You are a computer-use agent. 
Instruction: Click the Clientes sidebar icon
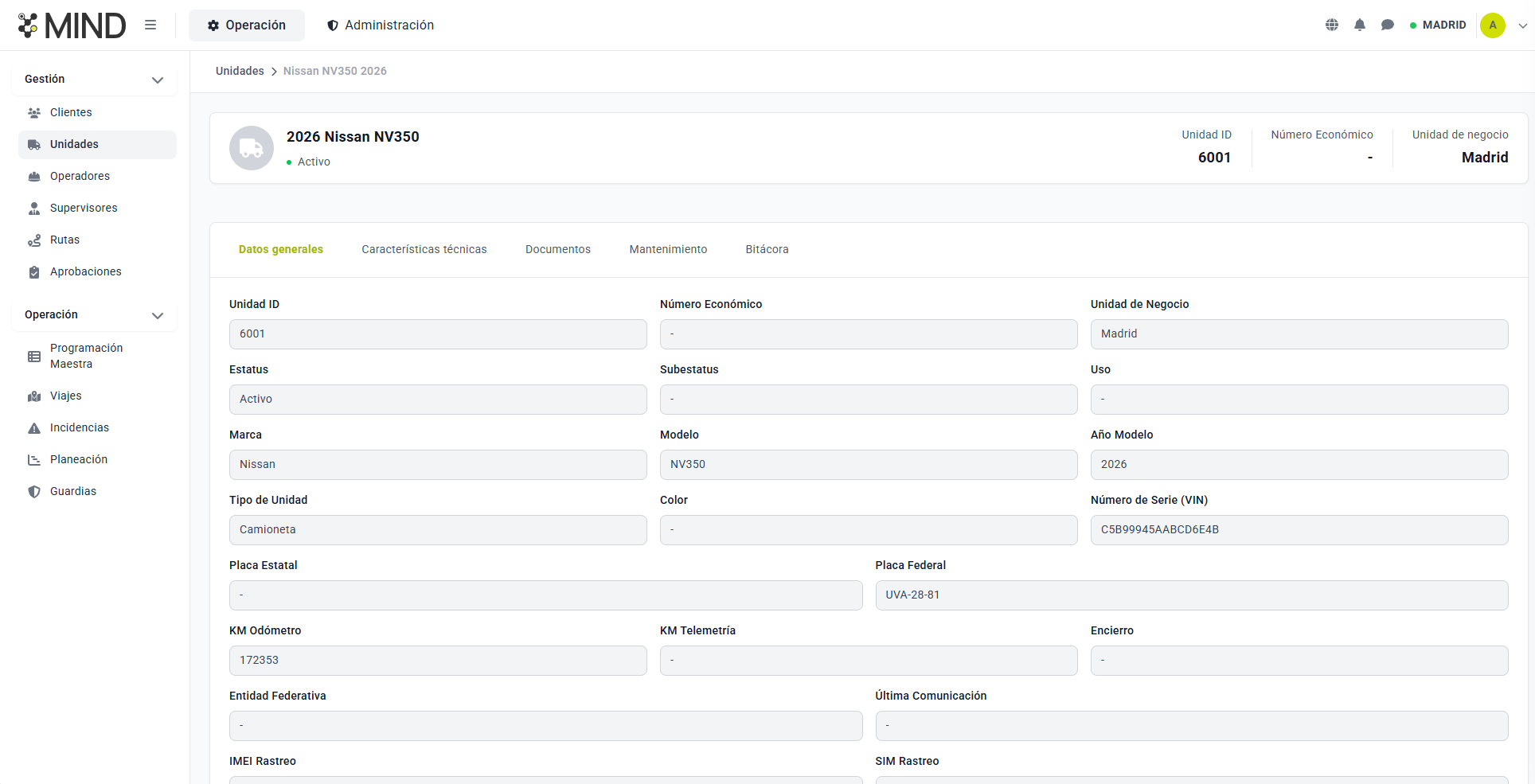(x=34, y=112)
